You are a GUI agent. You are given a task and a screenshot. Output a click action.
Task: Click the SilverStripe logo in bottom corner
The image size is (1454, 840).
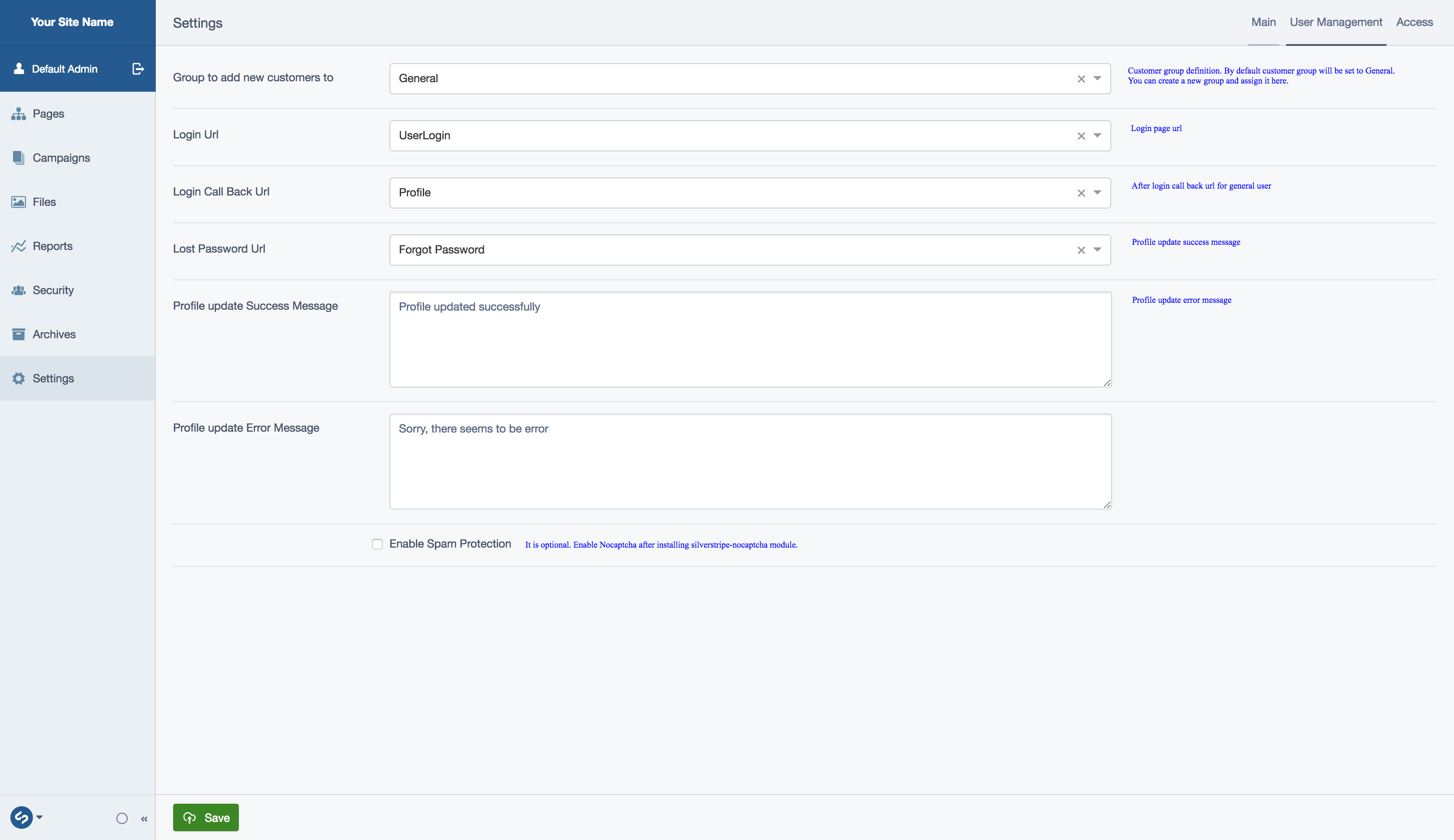tap(22, 818)
